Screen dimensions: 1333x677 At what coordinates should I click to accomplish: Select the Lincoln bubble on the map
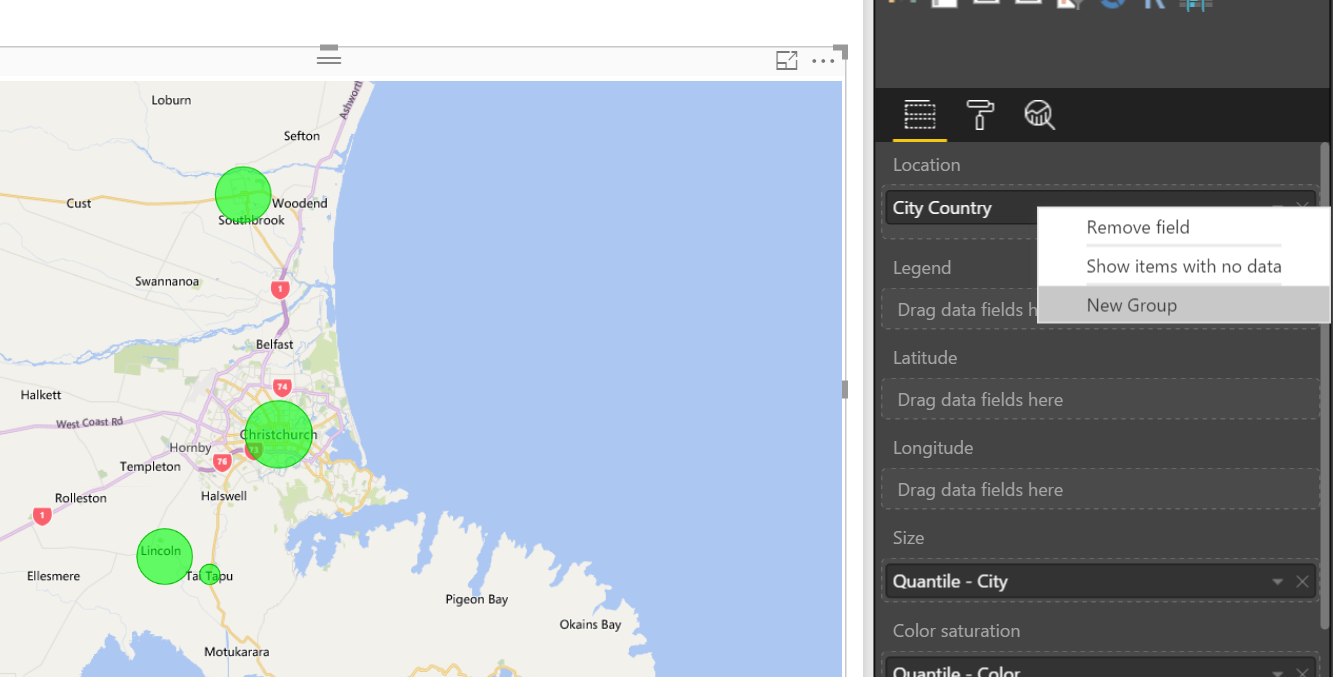[x=164, y=556]
